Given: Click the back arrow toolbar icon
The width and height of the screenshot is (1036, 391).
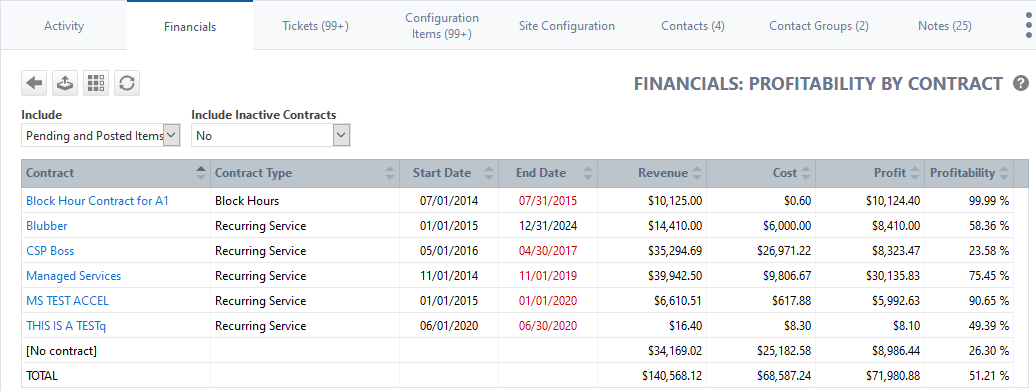Looking at the screenshot, I should pyautogui.click(x=34, y=83).
